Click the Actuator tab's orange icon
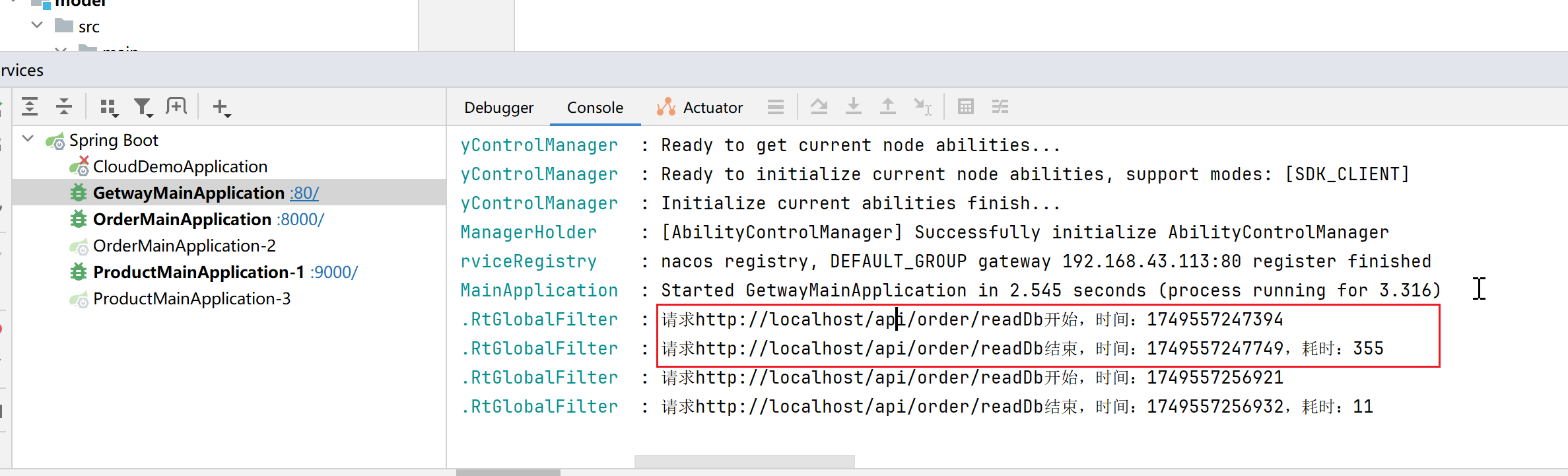 [666, 107]
